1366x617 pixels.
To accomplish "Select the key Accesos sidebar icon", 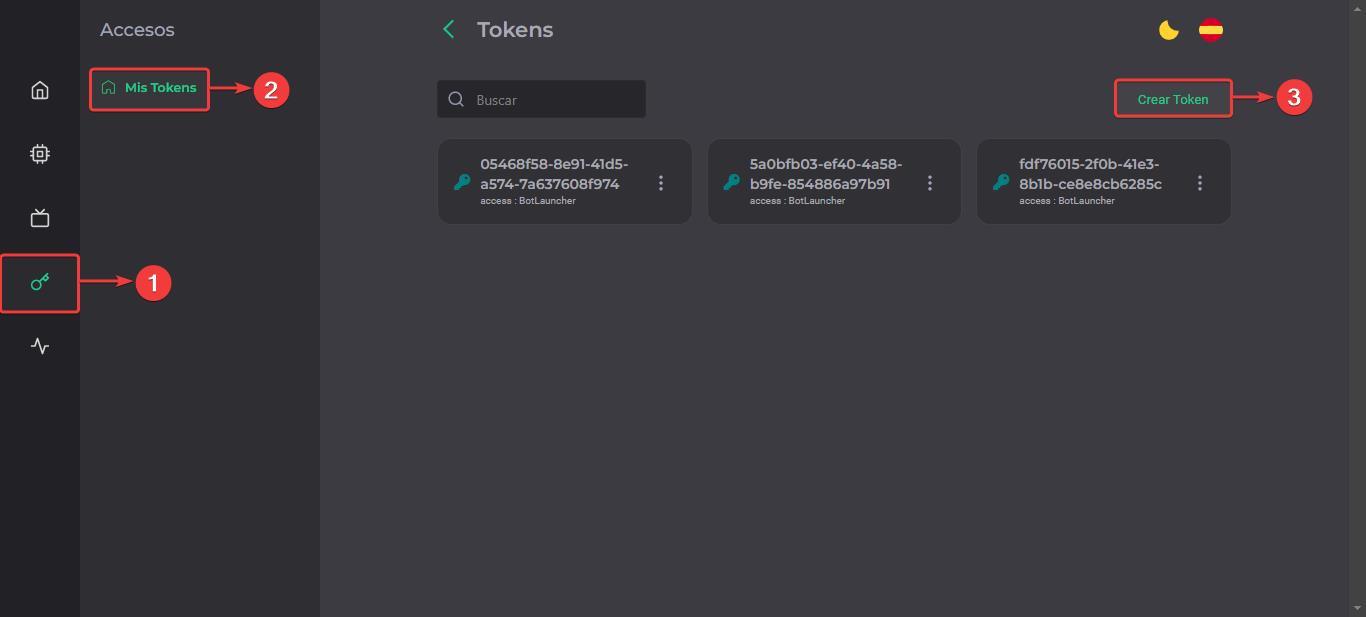I will (x=40, y=282).
